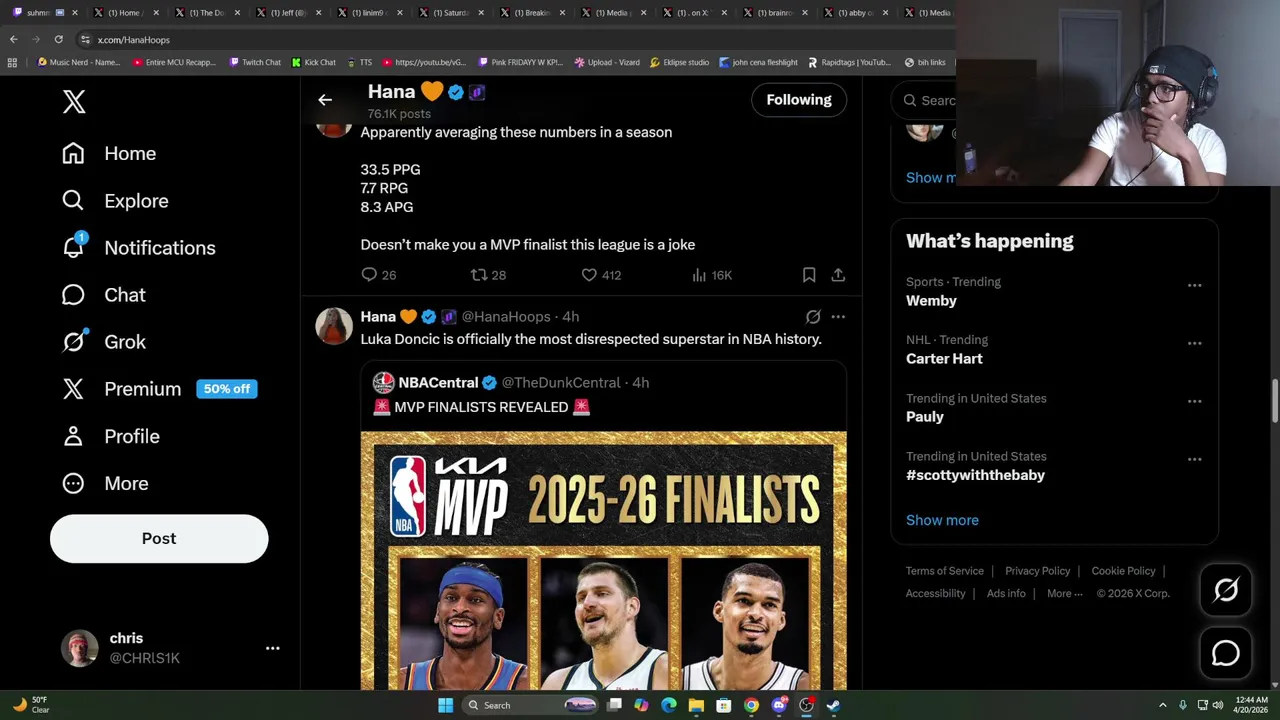This screenshot has width=1280, height=720.
Task: Open File Explorer from the taskbar
Action: (x=696, y=705)
